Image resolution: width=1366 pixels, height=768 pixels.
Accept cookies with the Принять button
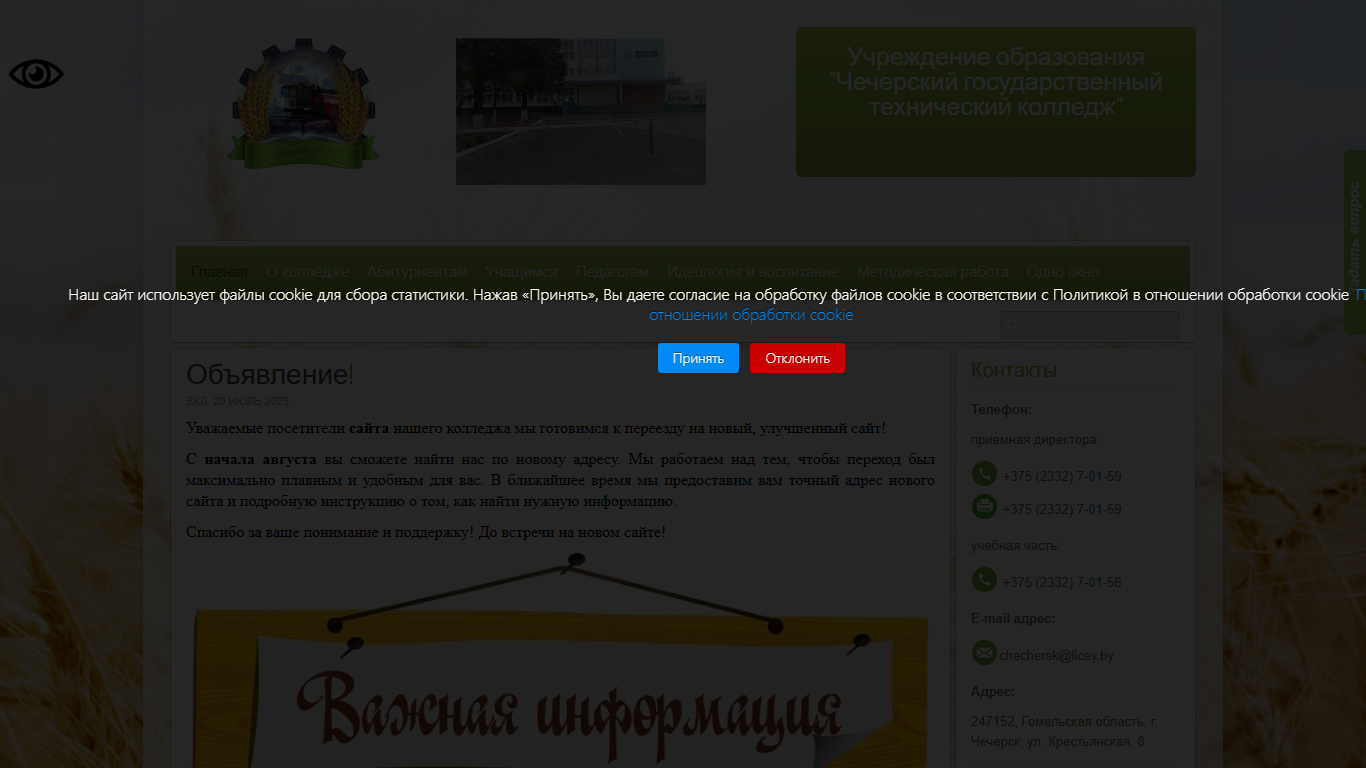pos(698,358)
